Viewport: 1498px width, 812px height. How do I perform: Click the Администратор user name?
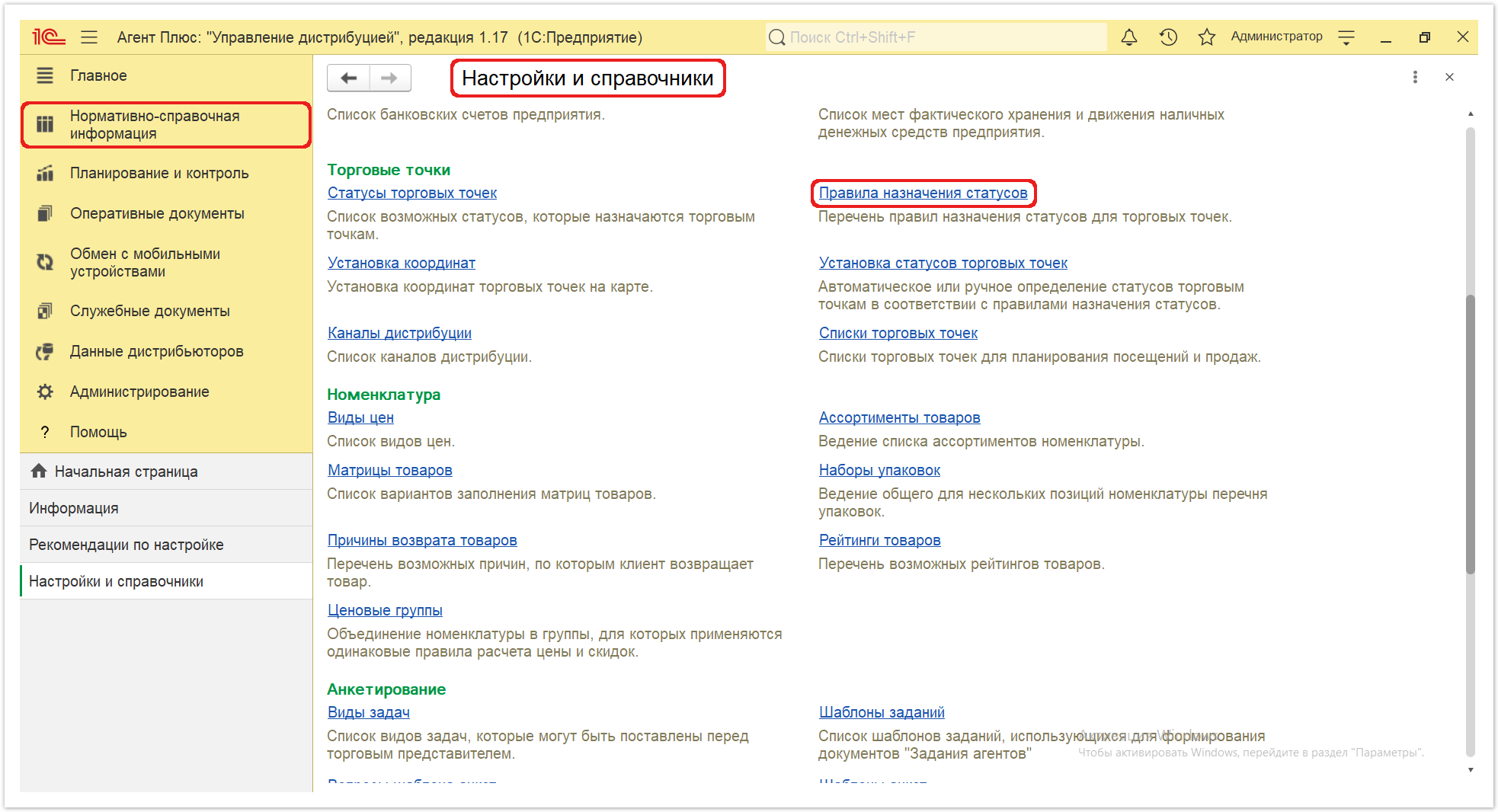coord(1276,37)
